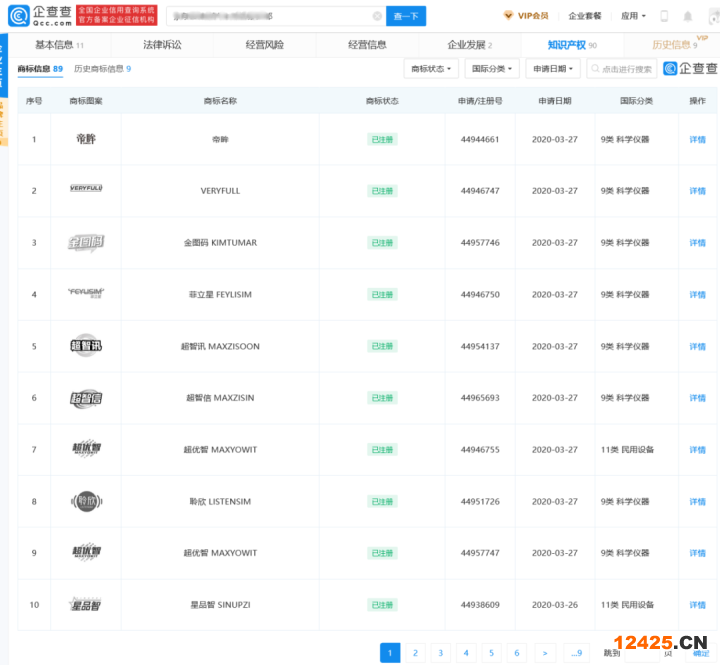Open 聆欣 LISTENSIM trademark logo image
The height and width of the screenshot is (665, 720).
pyautogui.click(x=86, y=502)
